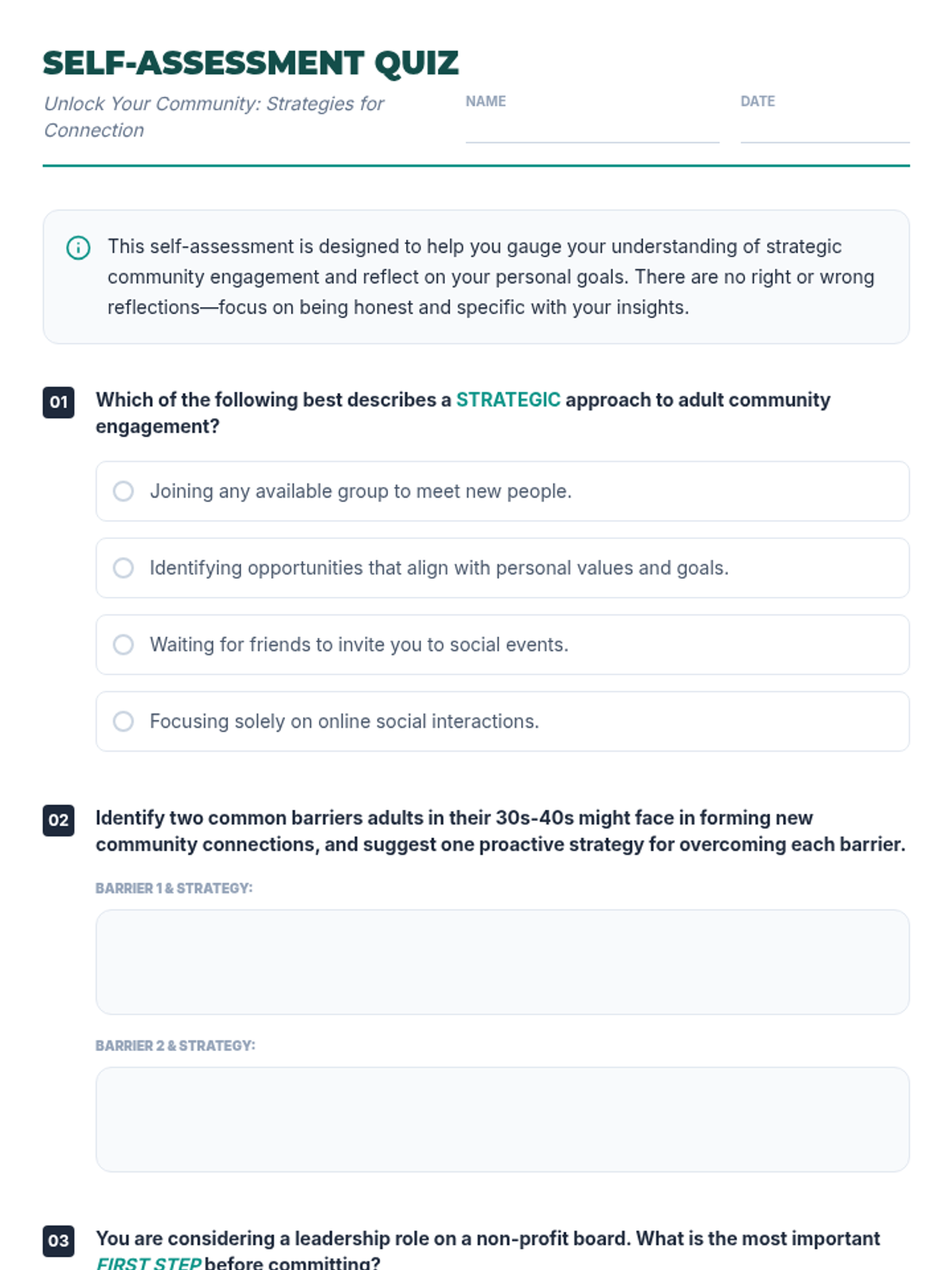Image resolution: width=952 pixels, height=1270 pixels.
Task: Click the 03 question number badge
Action: pos(59,1241)
